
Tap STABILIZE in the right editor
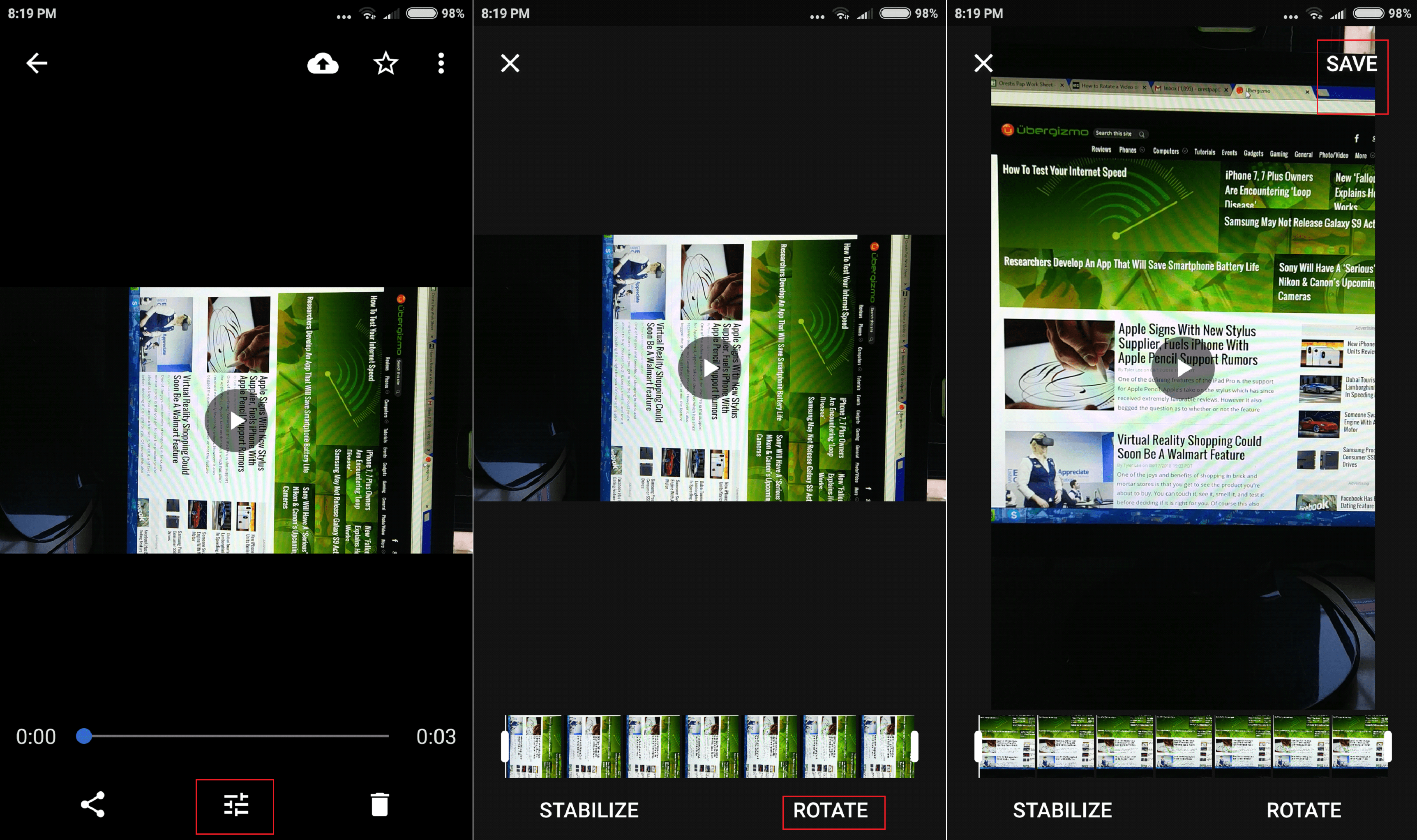tap(1062, 810)
